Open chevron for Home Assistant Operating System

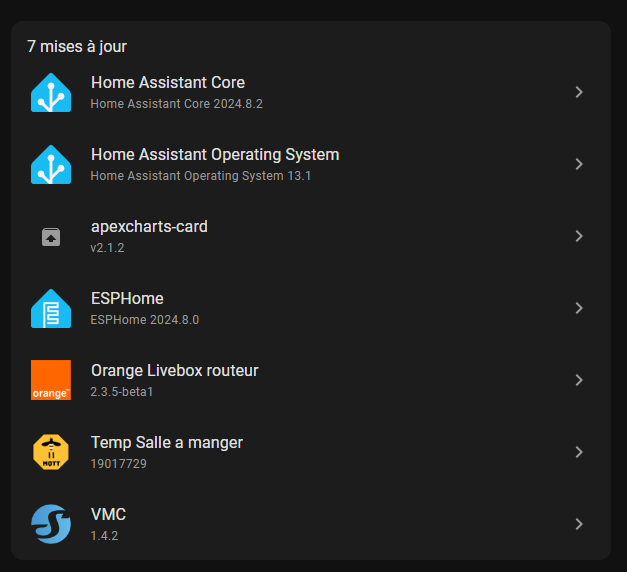coord(579,164)
